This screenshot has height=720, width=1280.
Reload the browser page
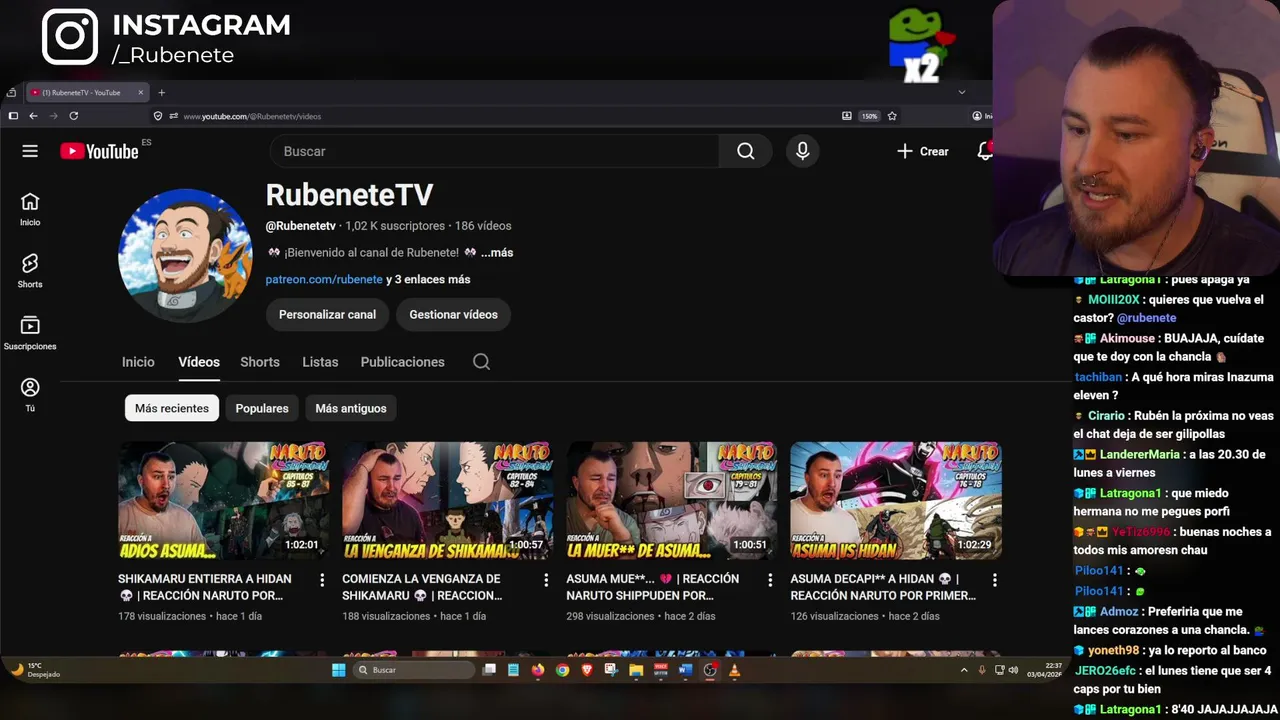73,116
